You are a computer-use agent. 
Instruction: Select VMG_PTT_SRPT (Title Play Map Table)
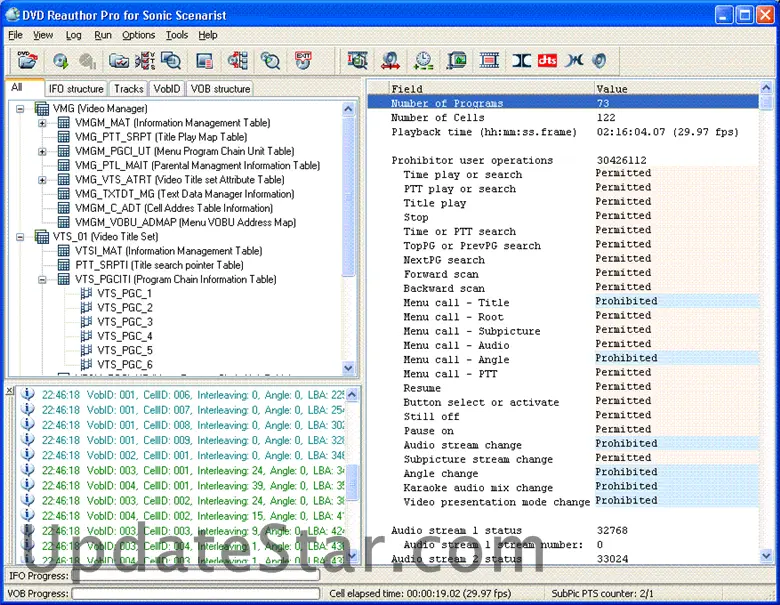pyautogui.click(x=161, y=137)
